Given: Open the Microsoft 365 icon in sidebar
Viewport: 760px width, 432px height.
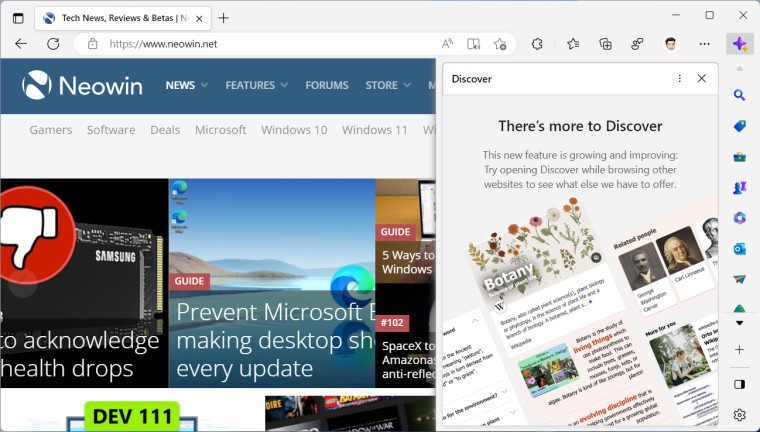Looking at the screenshot, I should [739, 218].
